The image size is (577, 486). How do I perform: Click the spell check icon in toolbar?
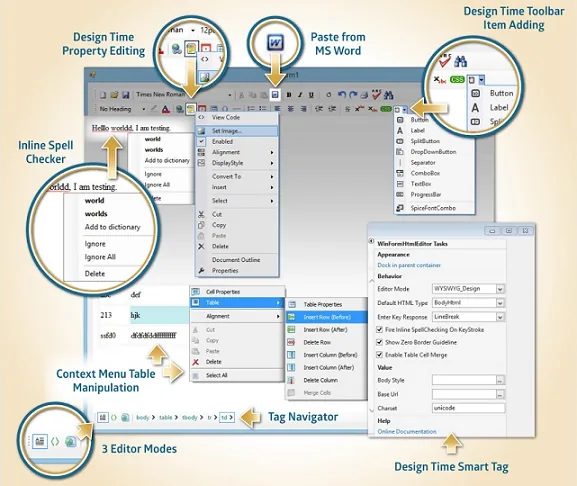tap(376, 95)
